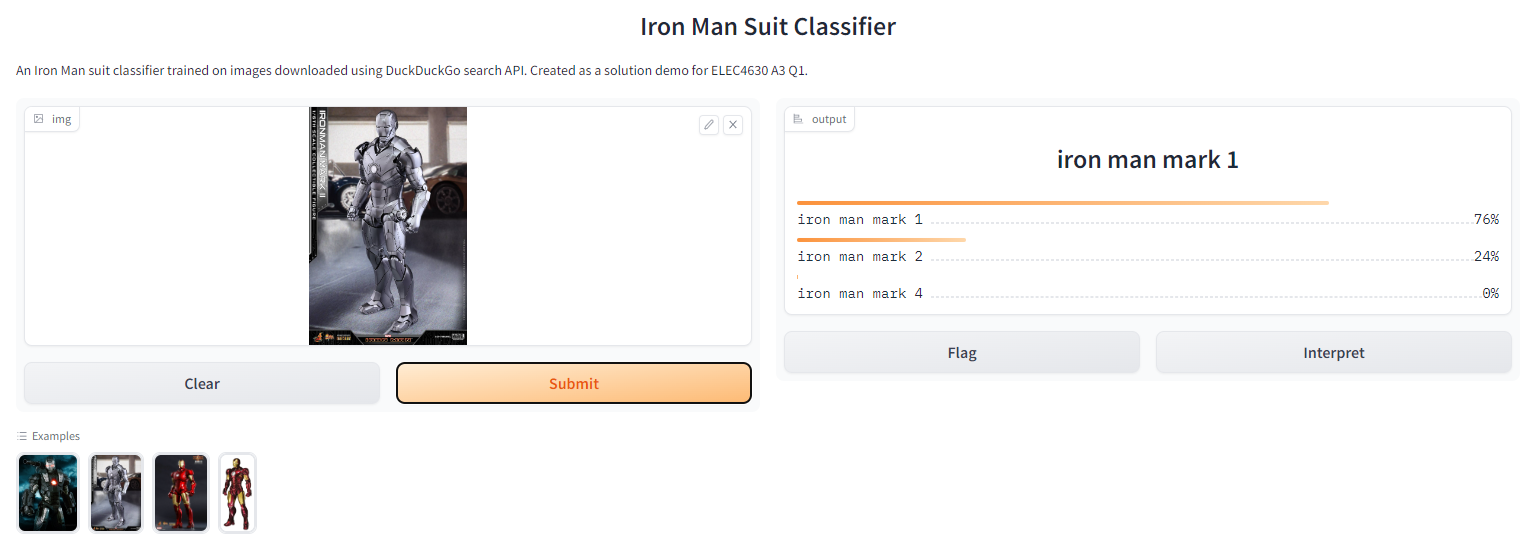Click the large predicted label heading in output

[x=1147, y=160]
